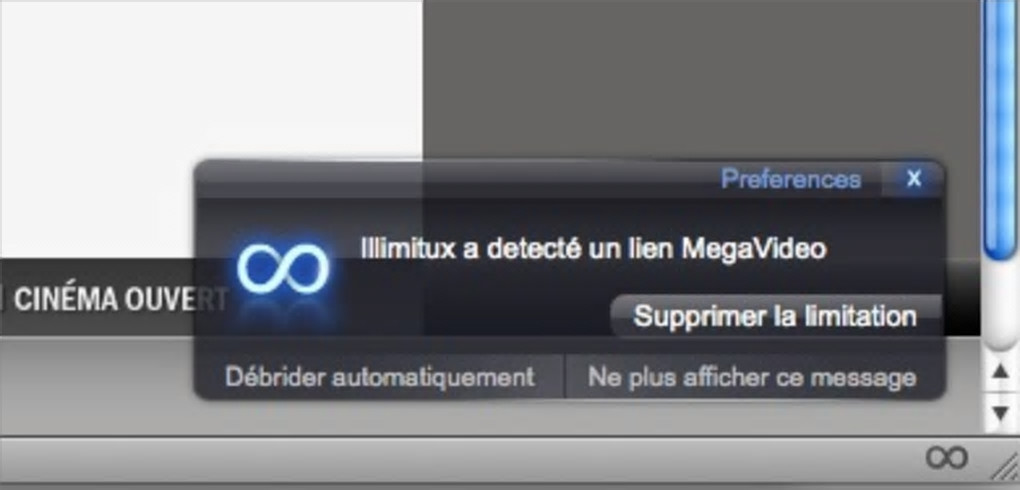The width and height of the screenshot is (1020, 490).
Task: Click the black banner strip beside the popup
Action: coord(961,297)
